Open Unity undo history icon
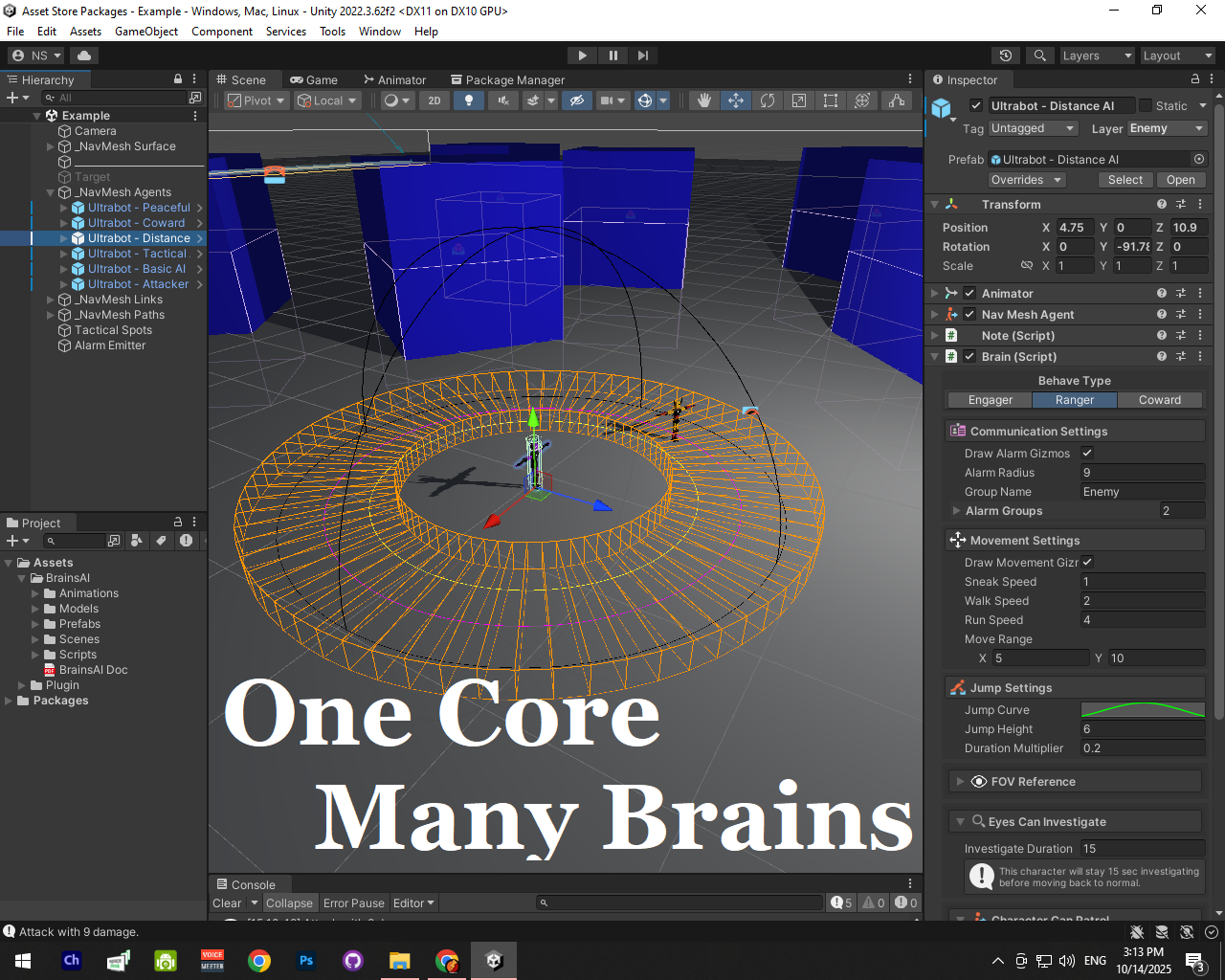Viewport: 1225px width, 980px height. pos(1005,56)
